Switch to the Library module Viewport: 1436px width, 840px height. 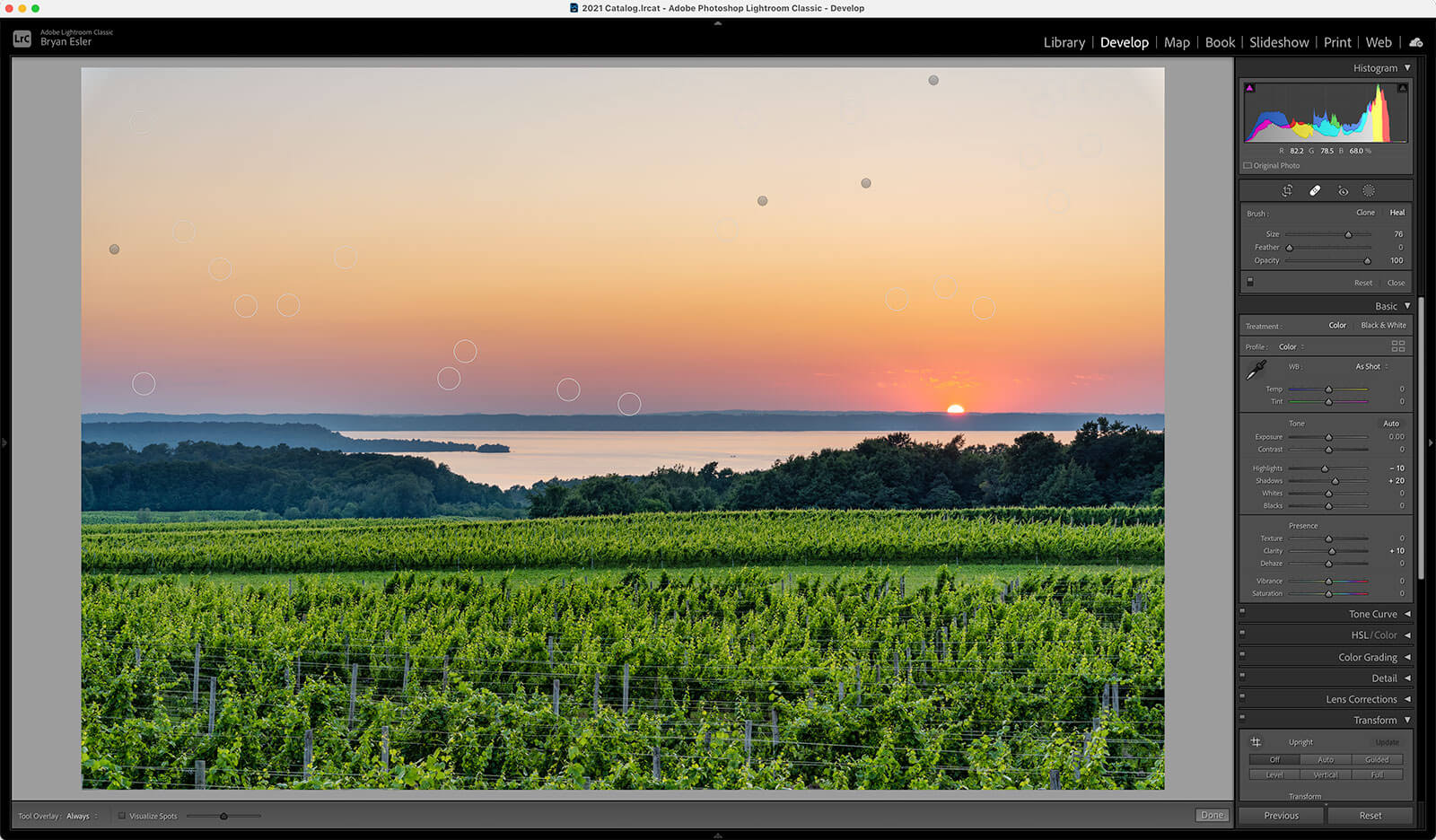pos(1064,42)
